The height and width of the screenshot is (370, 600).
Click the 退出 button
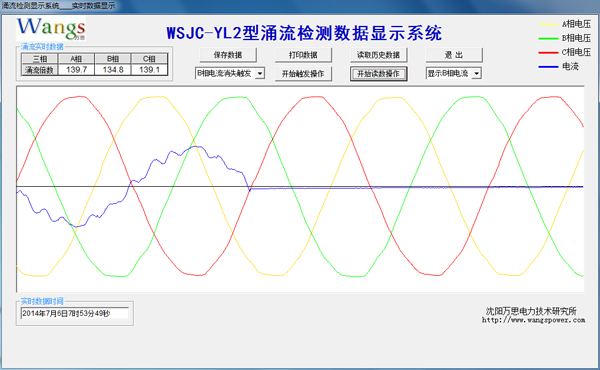(x=454, y=55)
